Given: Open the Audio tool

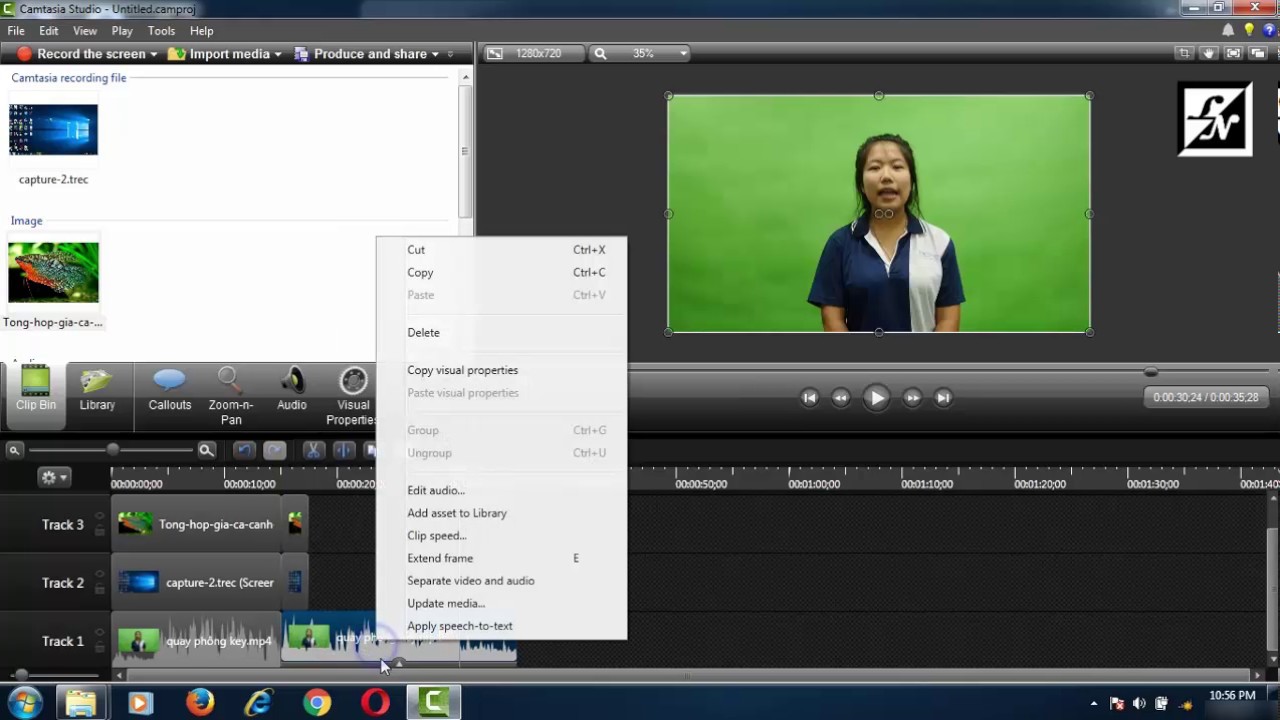Looking at the screenshot, I should pyautogui.click(x=292, y=389).
